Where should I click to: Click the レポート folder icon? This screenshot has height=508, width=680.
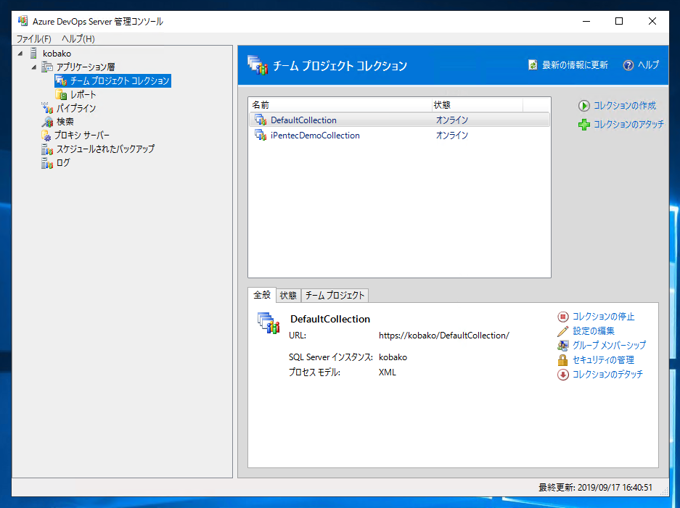click(x=61, y=94)
